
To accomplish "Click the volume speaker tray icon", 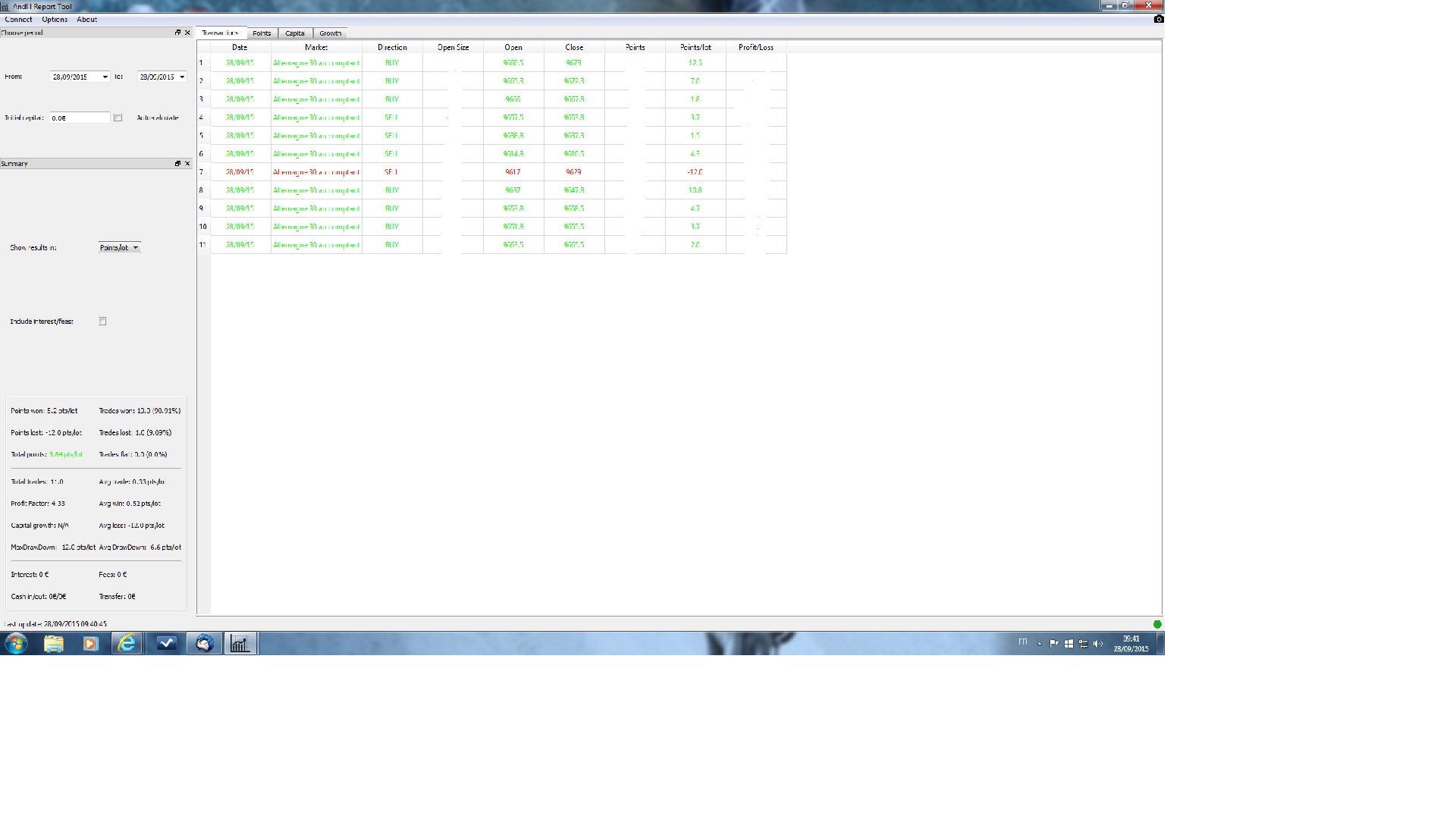I will [x=1097, y=644].
